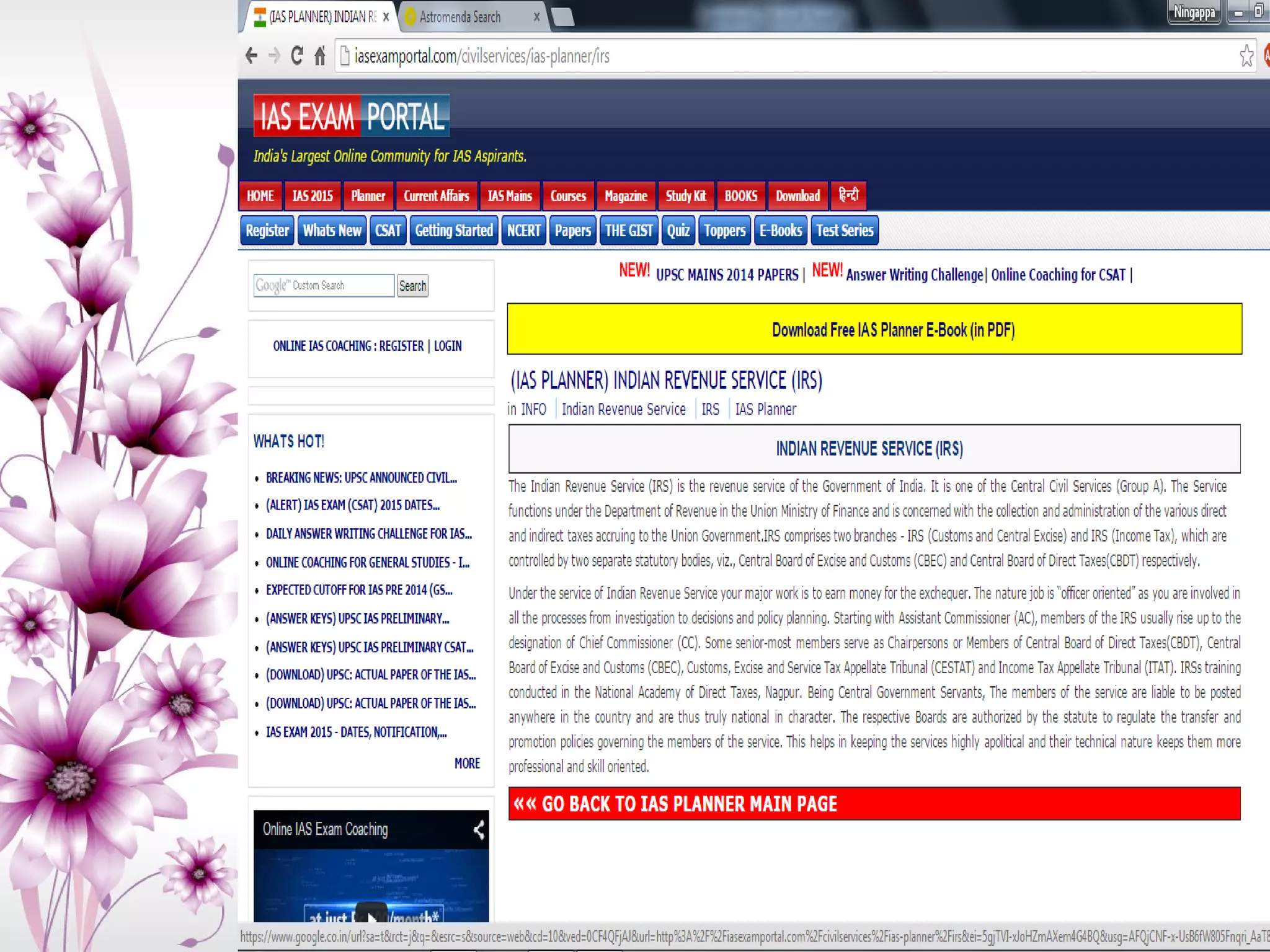Open a new browser tab
Screen dimensions: 1270x952
[562, 17]
